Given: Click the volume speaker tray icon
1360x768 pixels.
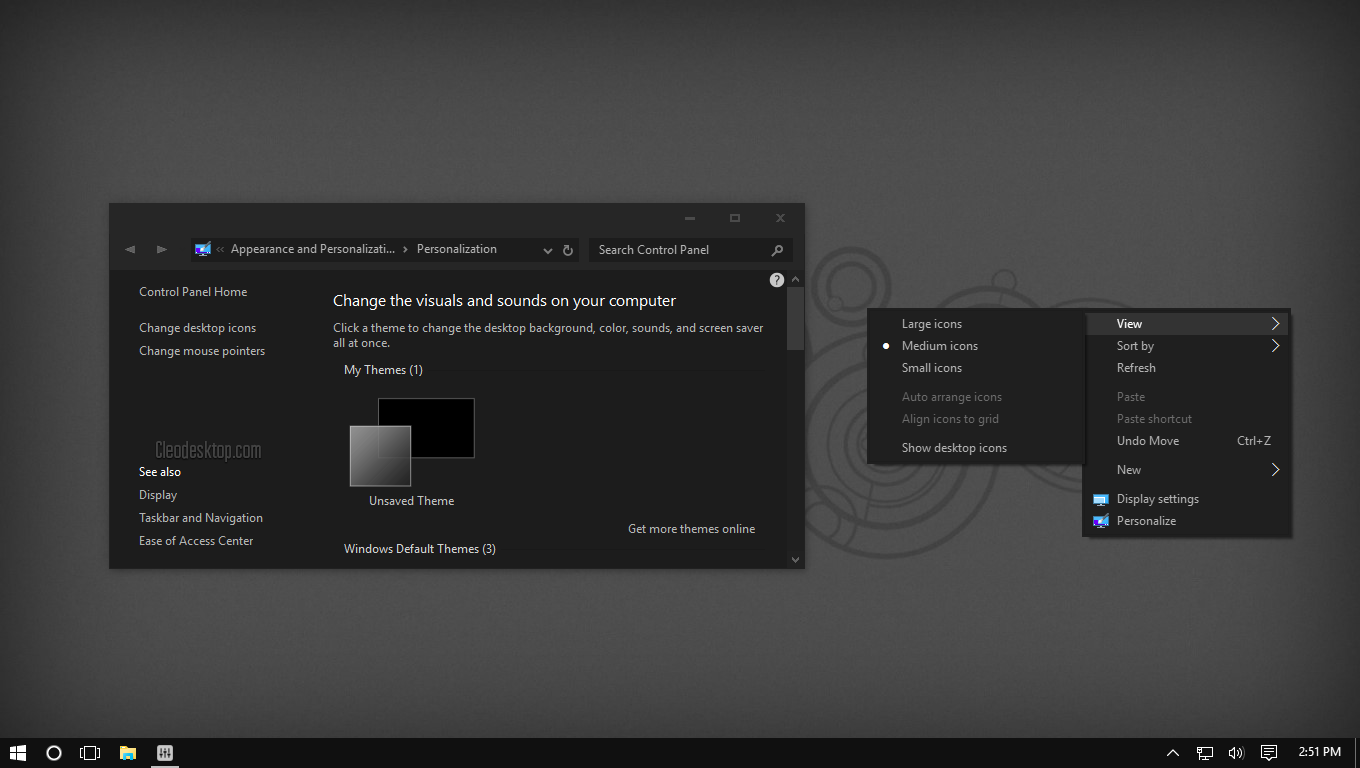Looking at the screenshot, I should pyautogui.click(x=1236, y=753).
